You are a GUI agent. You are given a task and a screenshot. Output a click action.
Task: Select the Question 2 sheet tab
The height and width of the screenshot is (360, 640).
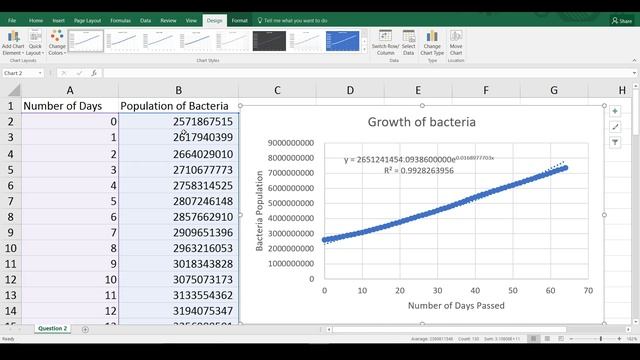[52, 329]
